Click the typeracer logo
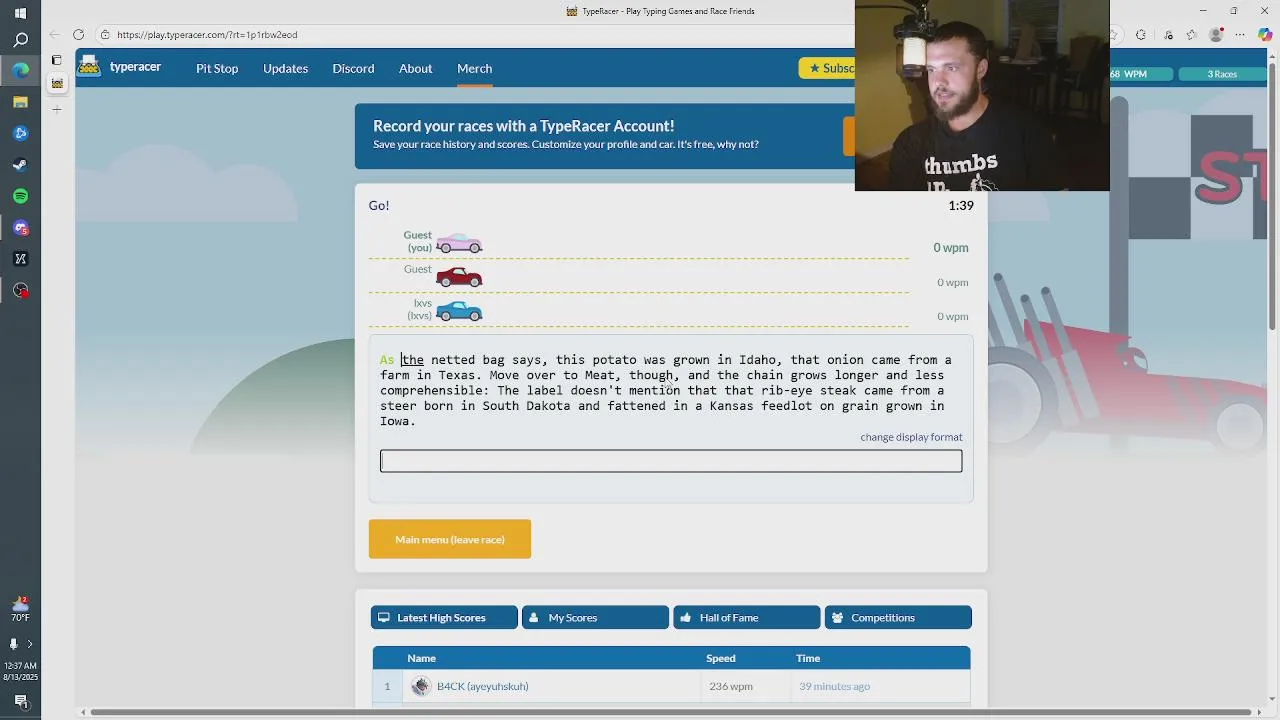The width and height of the screenshot is (1280, 720). 119,67
